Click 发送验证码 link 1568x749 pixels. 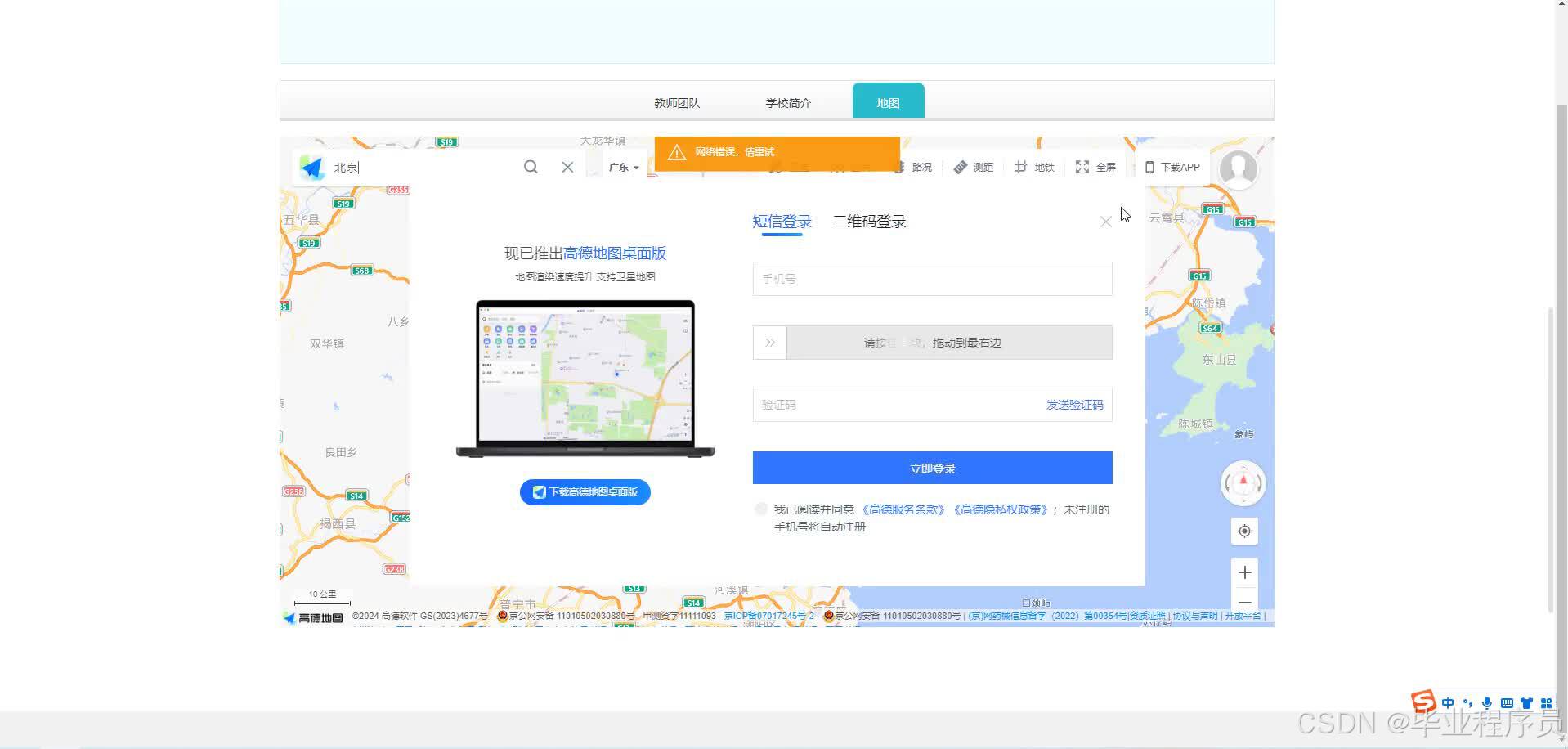(1074, 405)
